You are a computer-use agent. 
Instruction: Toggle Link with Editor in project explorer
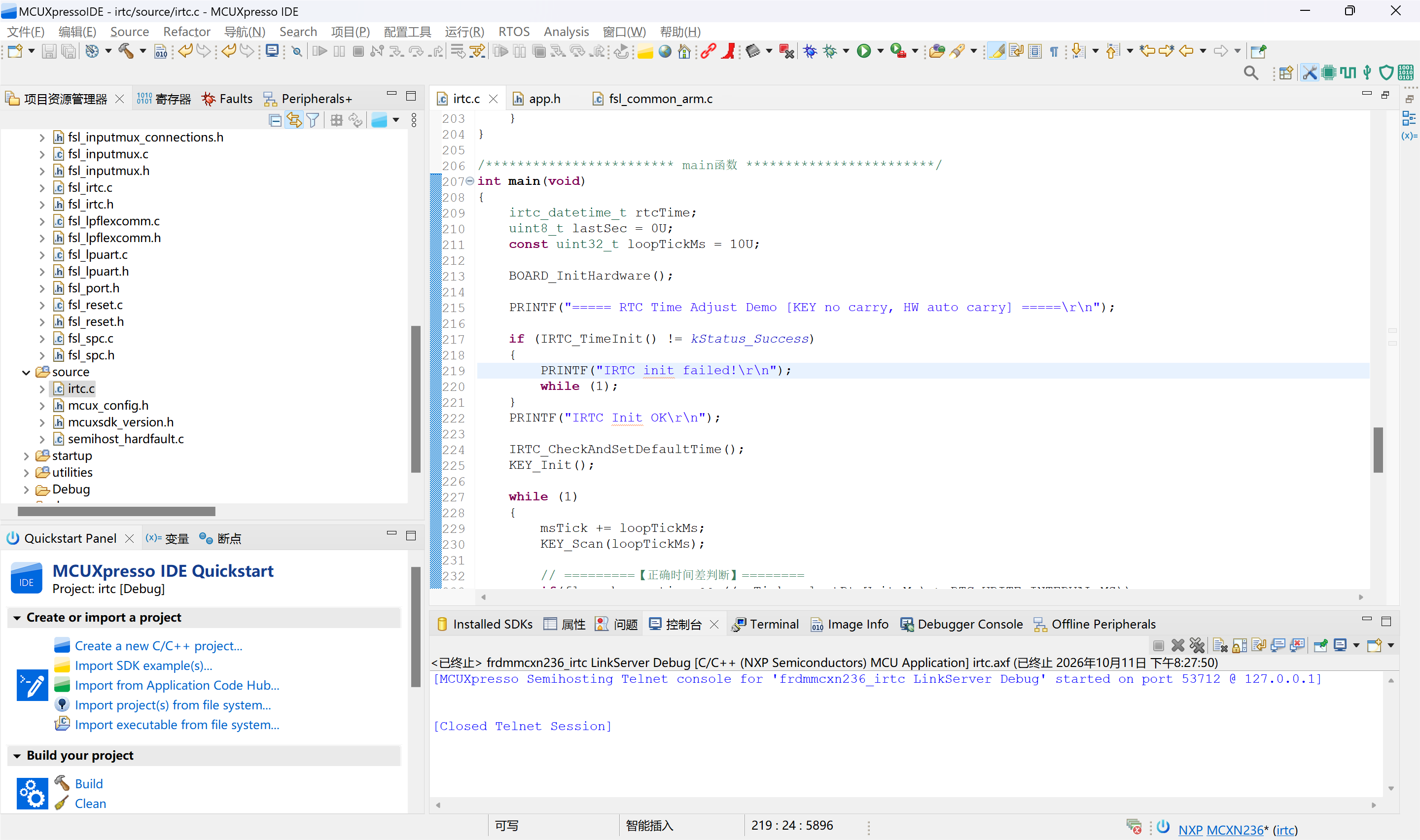pyautogui.click(x=294, y=120)
